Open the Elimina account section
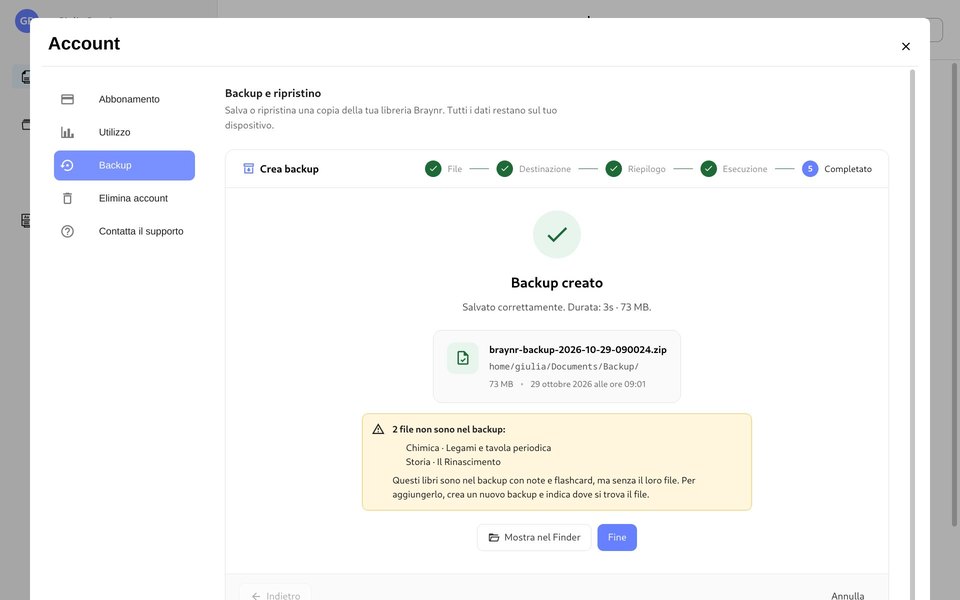Viewport: 960px width, 600px height. (x=124, y=198)
